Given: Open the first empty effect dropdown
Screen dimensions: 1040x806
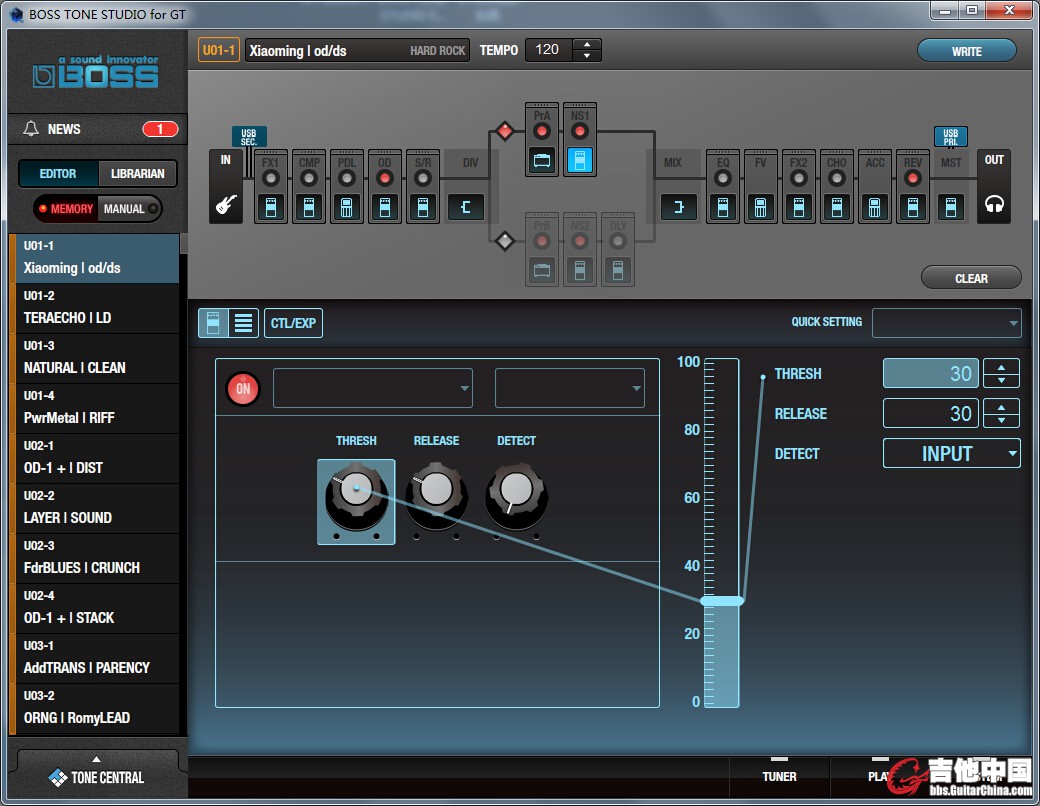Looking at the screenshot, I should pyautogui.click(x=373, y=388).
